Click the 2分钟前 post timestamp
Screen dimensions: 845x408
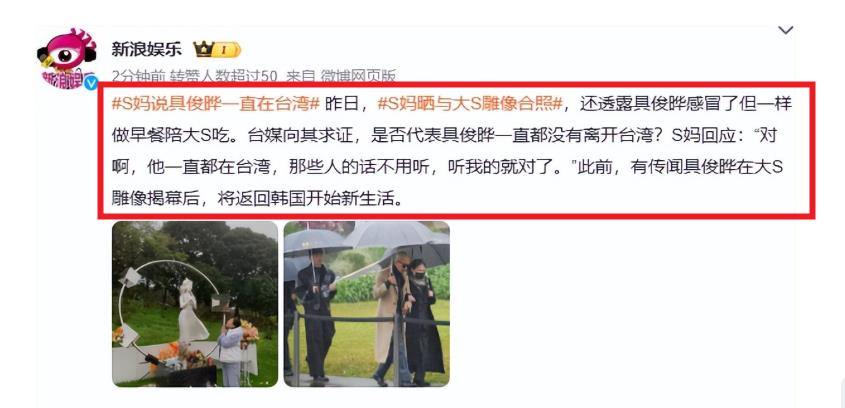click(138, 77)
